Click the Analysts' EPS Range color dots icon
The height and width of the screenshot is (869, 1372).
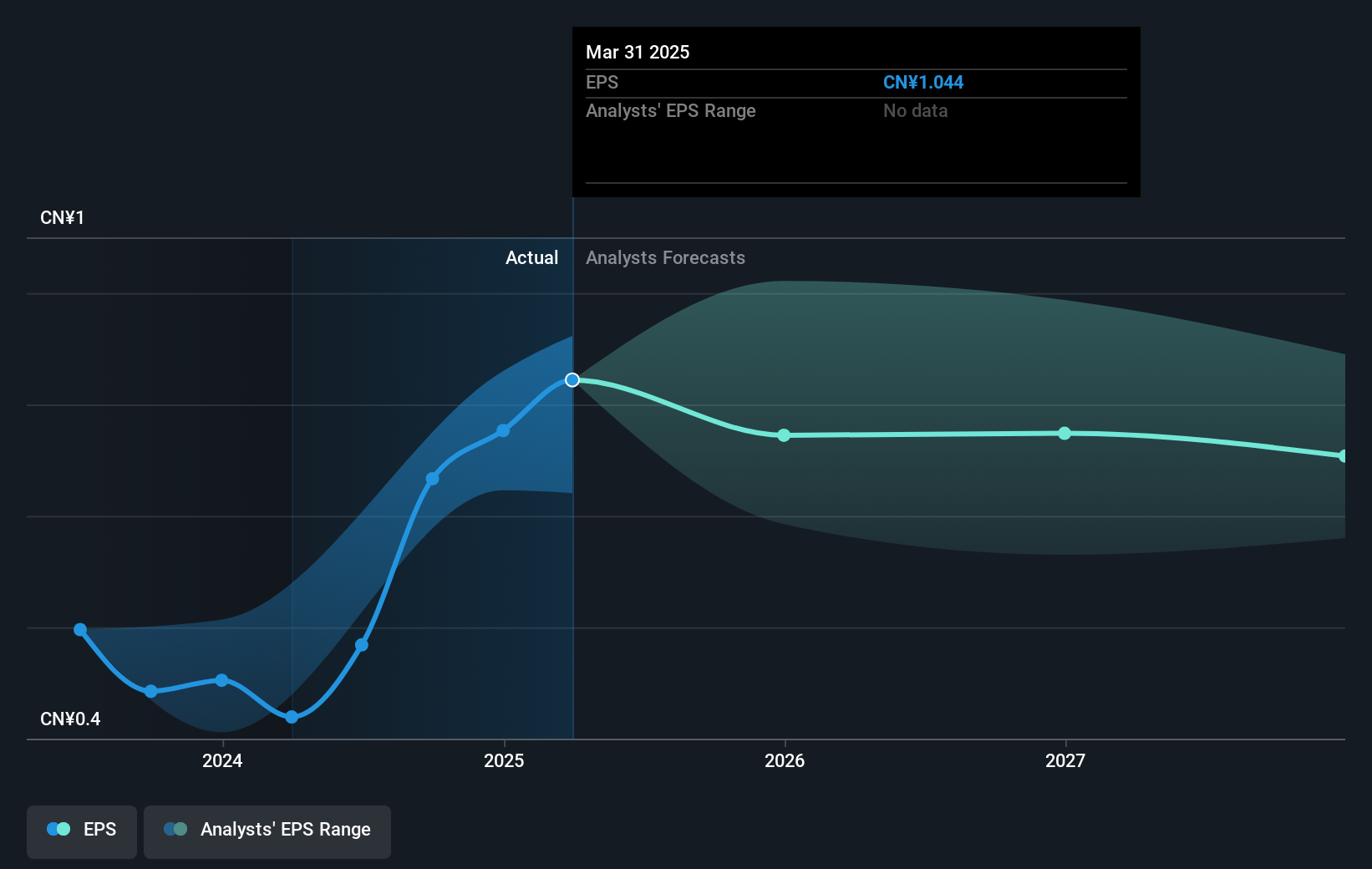point(175,829)
